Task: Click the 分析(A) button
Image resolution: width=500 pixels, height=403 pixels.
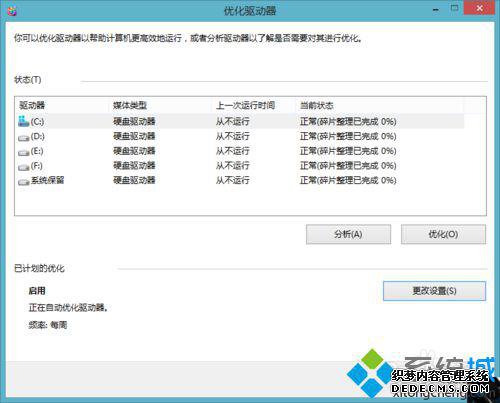Action: (x=348, y=234)
